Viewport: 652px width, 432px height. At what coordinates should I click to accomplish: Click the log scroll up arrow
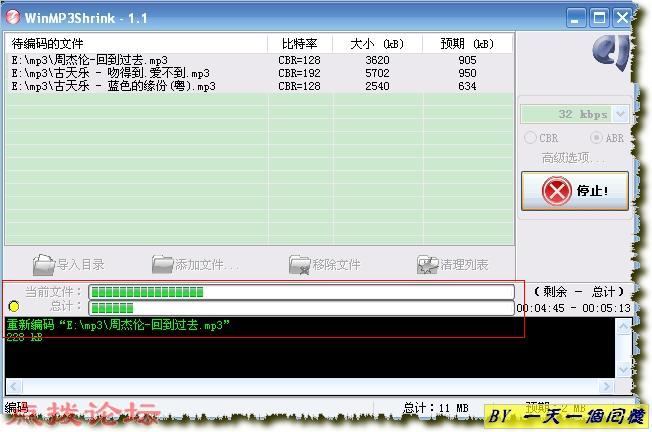623,327
